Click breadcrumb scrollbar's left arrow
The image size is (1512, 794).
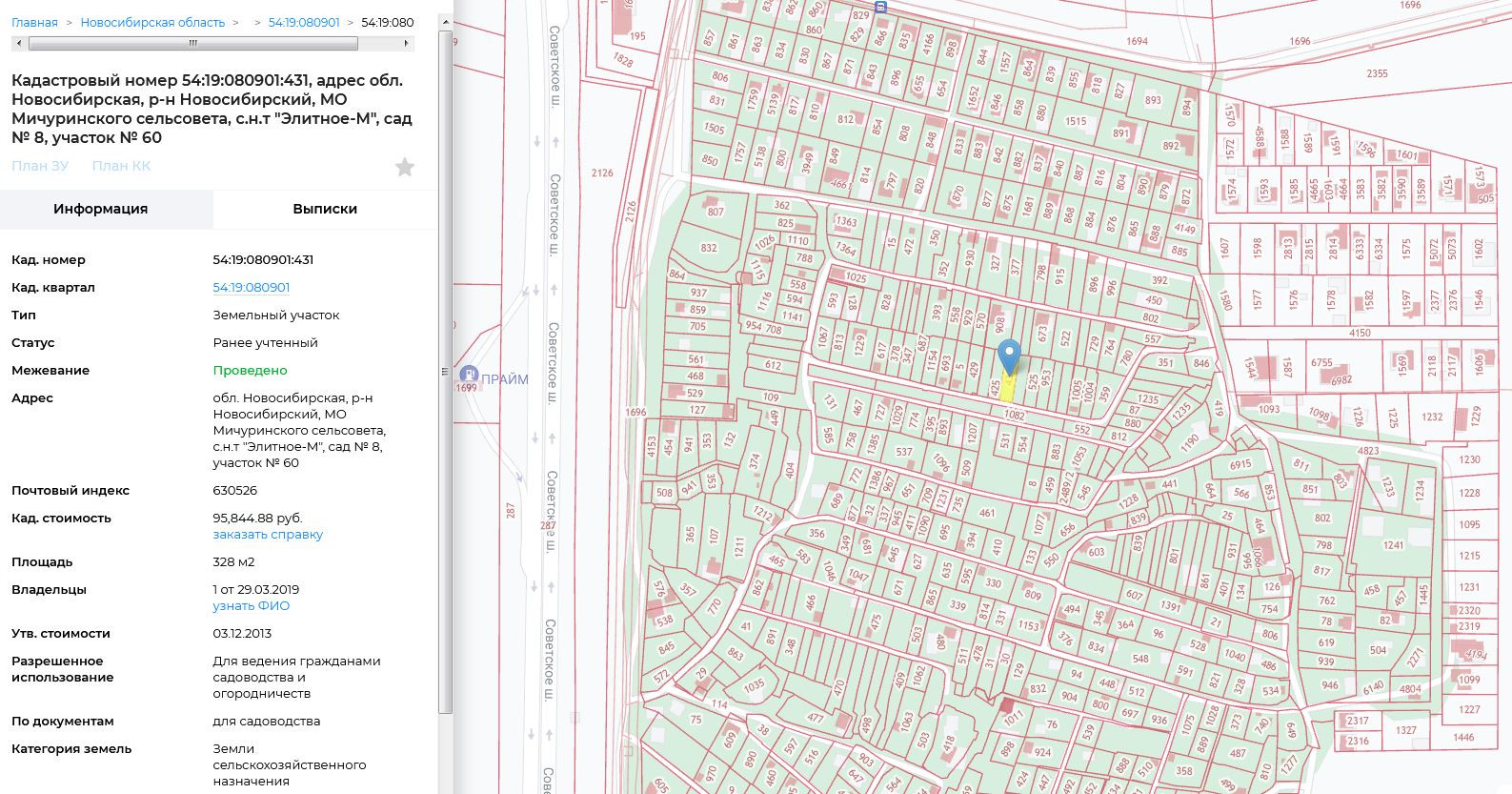pos(17,43)
